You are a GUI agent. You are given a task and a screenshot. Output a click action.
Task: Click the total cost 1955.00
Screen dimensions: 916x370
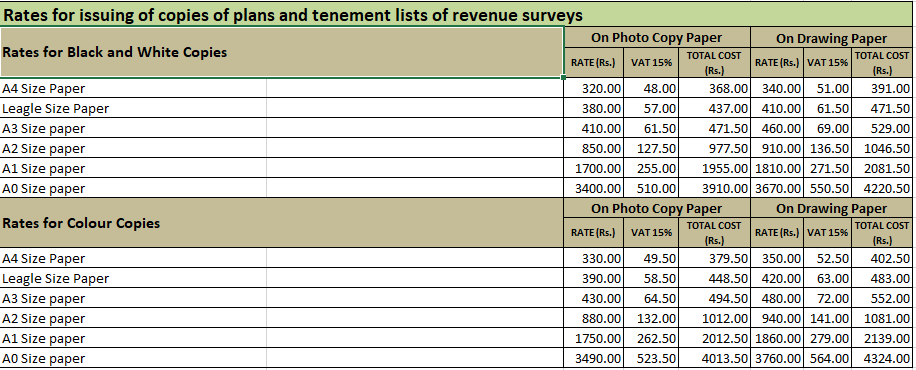click(714, 168)
